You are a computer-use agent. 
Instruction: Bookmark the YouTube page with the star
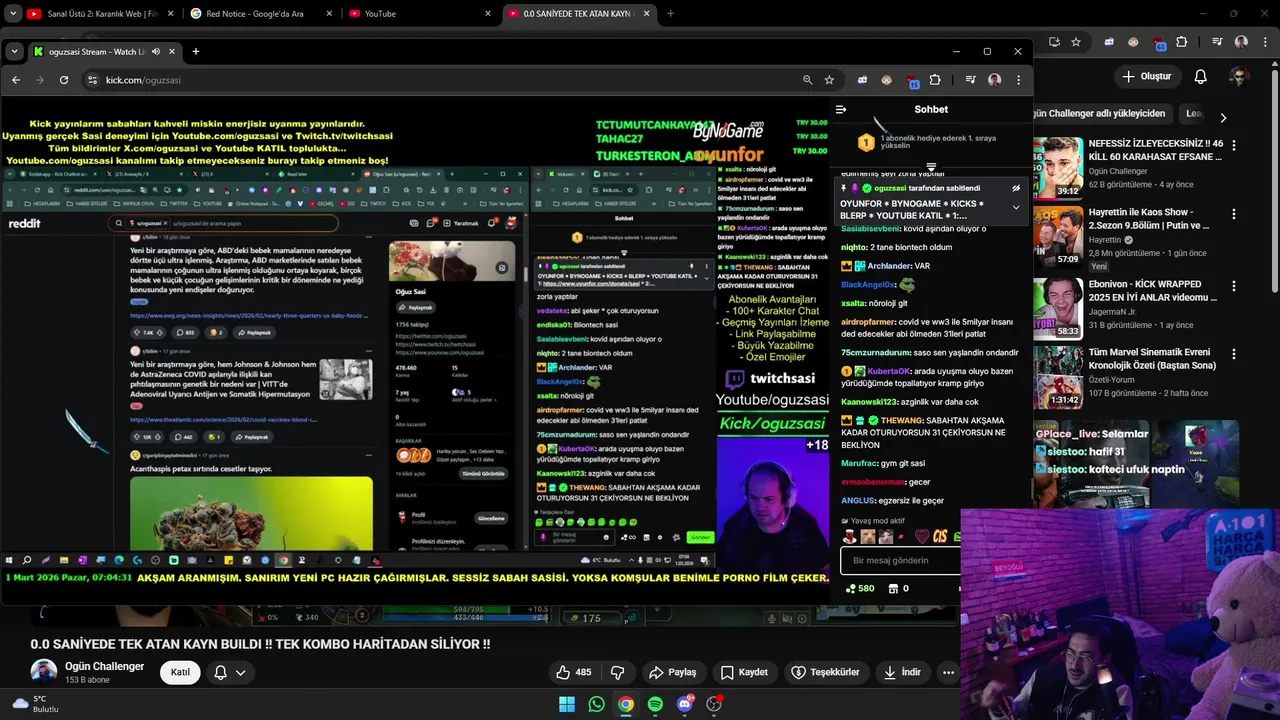click(x=1076, y=42)
